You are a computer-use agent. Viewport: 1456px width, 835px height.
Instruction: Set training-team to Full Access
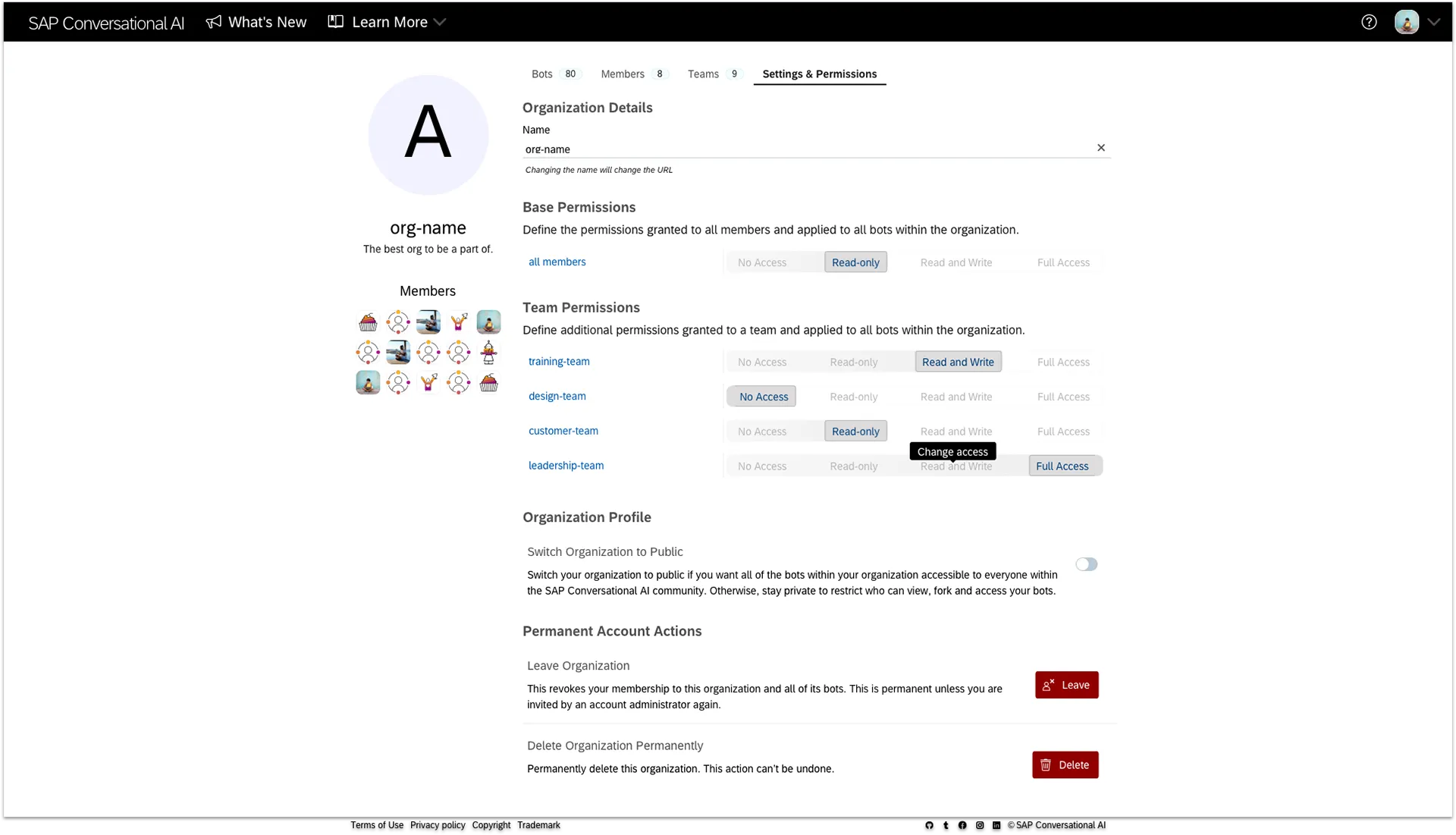(x=1063, y=362)
